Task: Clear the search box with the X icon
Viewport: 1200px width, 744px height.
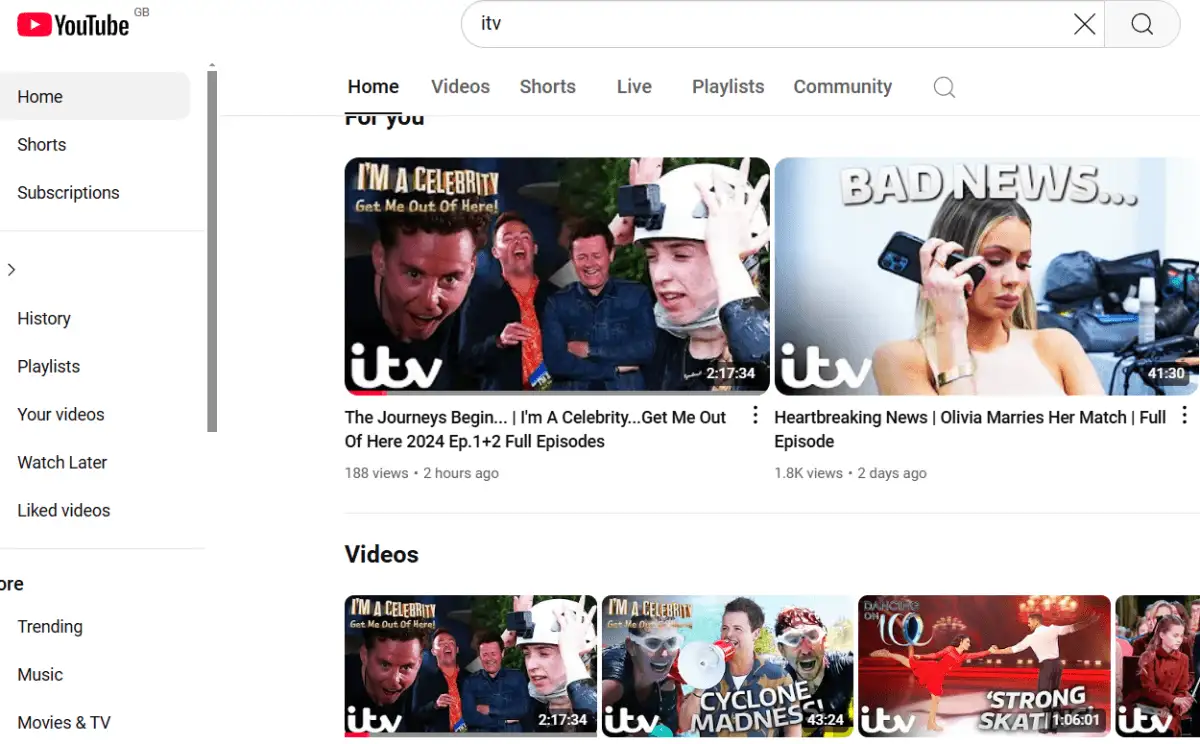Action: click(x=1084, y=24)
